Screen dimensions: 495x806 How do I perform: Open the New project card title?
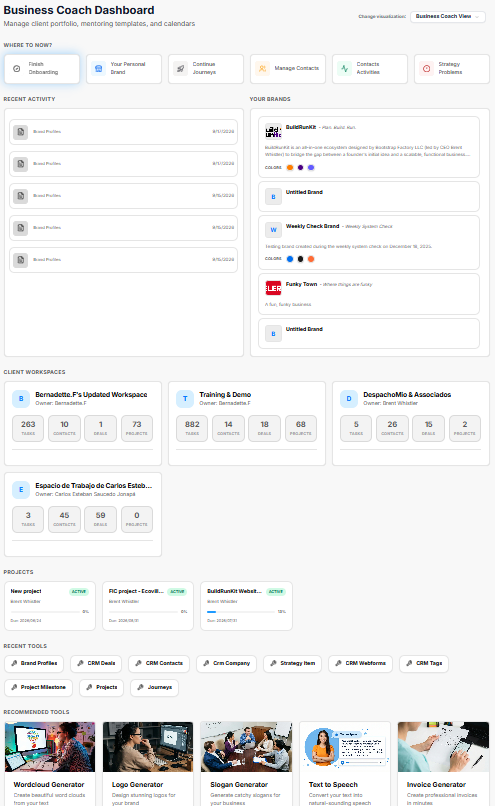click(26, 591)
